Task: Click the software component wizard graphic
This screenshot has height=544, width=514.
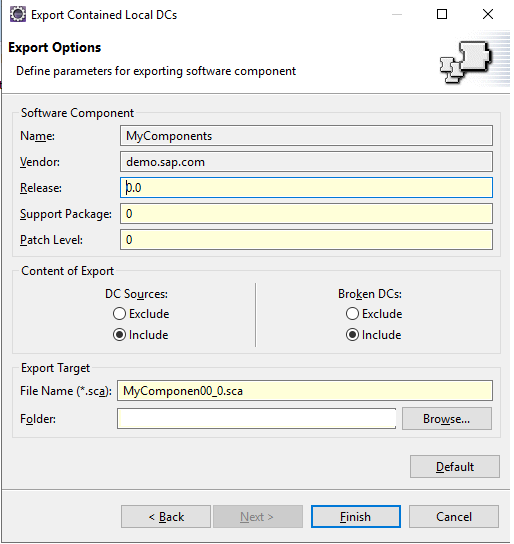Action: 466,62
